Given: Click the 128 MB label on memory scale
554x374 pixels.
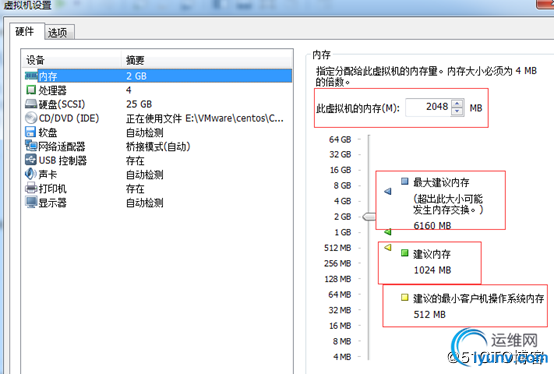Looking at the screenshot, I should click(338, 279).
